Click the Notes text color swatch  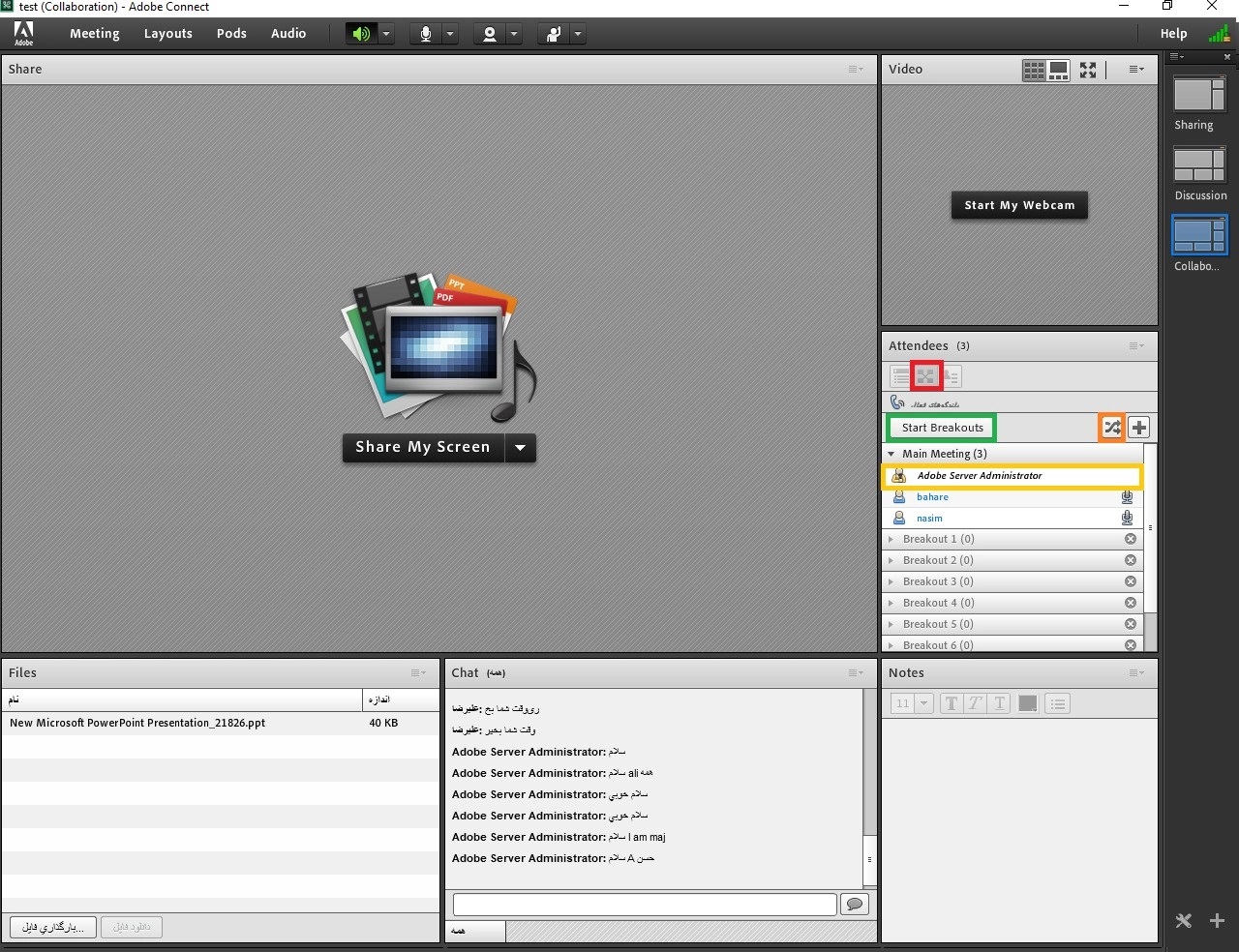tap(1028, 703)
